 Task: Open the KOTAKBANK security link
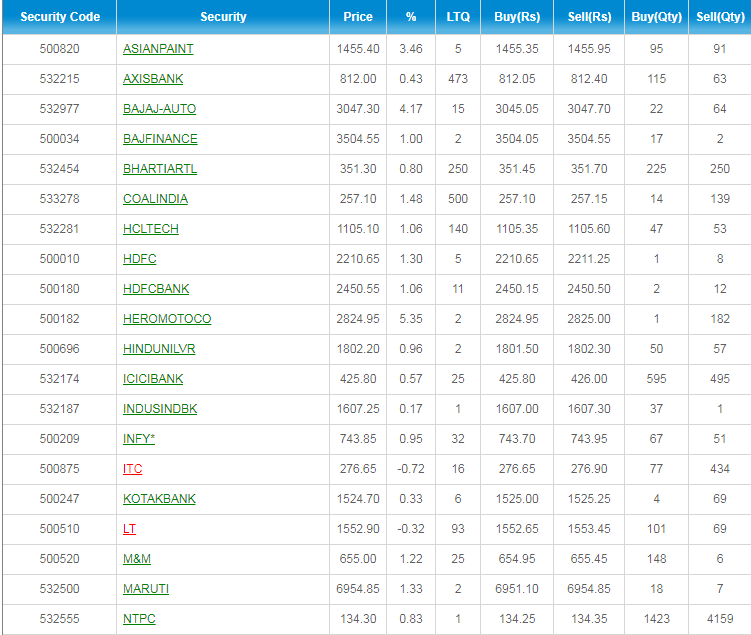click(159, 499)
